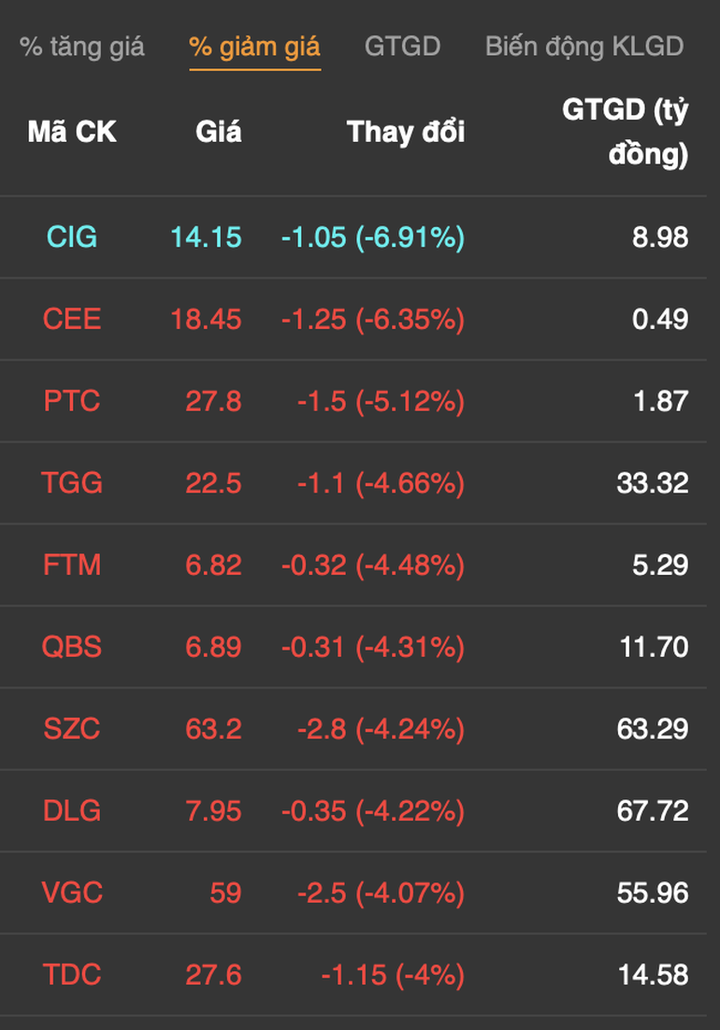
Task: Switch to the % tăng giá tab
Action: click(82, 46)
